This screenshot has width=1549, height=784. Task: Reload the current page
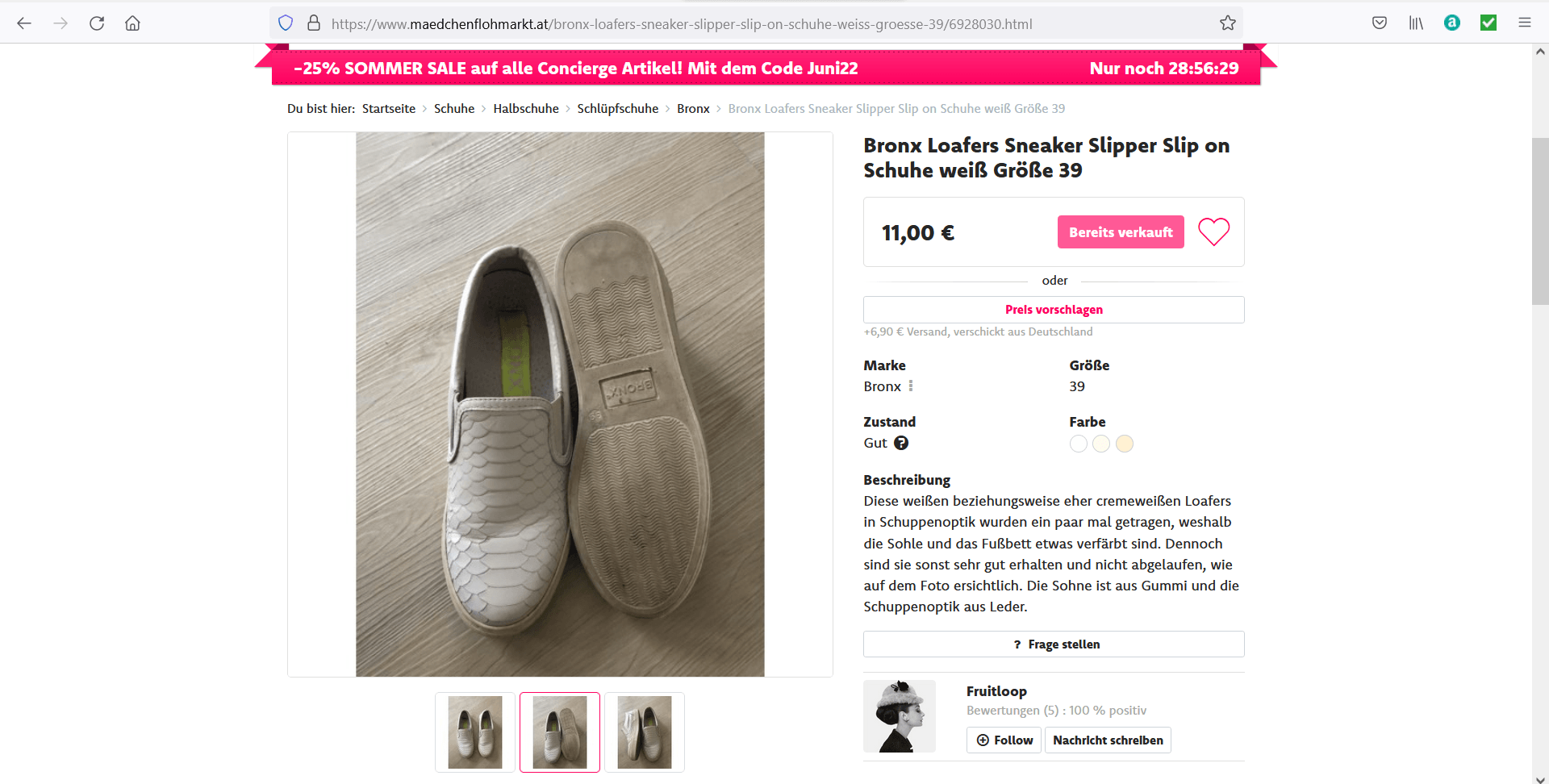click(x=97, y=23)
